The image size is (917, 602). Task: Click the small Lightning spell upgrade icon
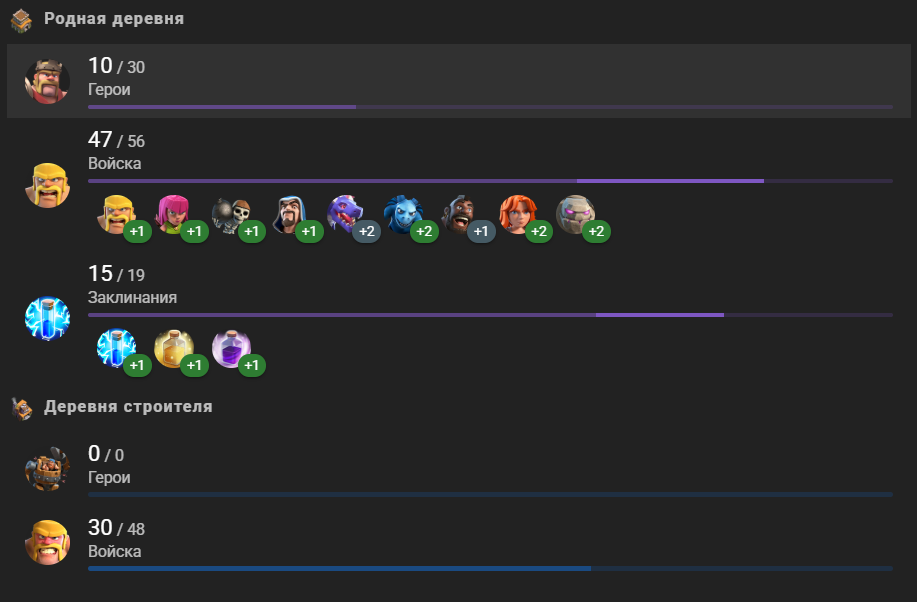pyautogui.click(x=116, y=349)
